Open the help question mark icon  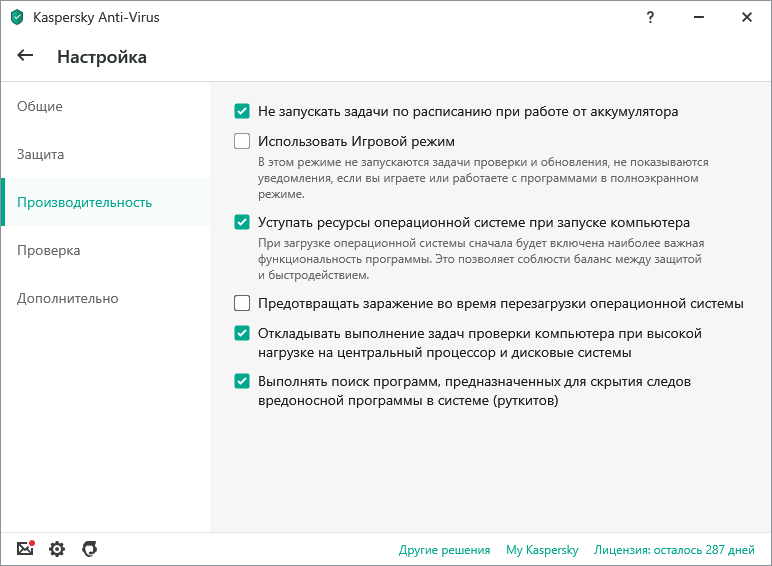coord(650,17)
